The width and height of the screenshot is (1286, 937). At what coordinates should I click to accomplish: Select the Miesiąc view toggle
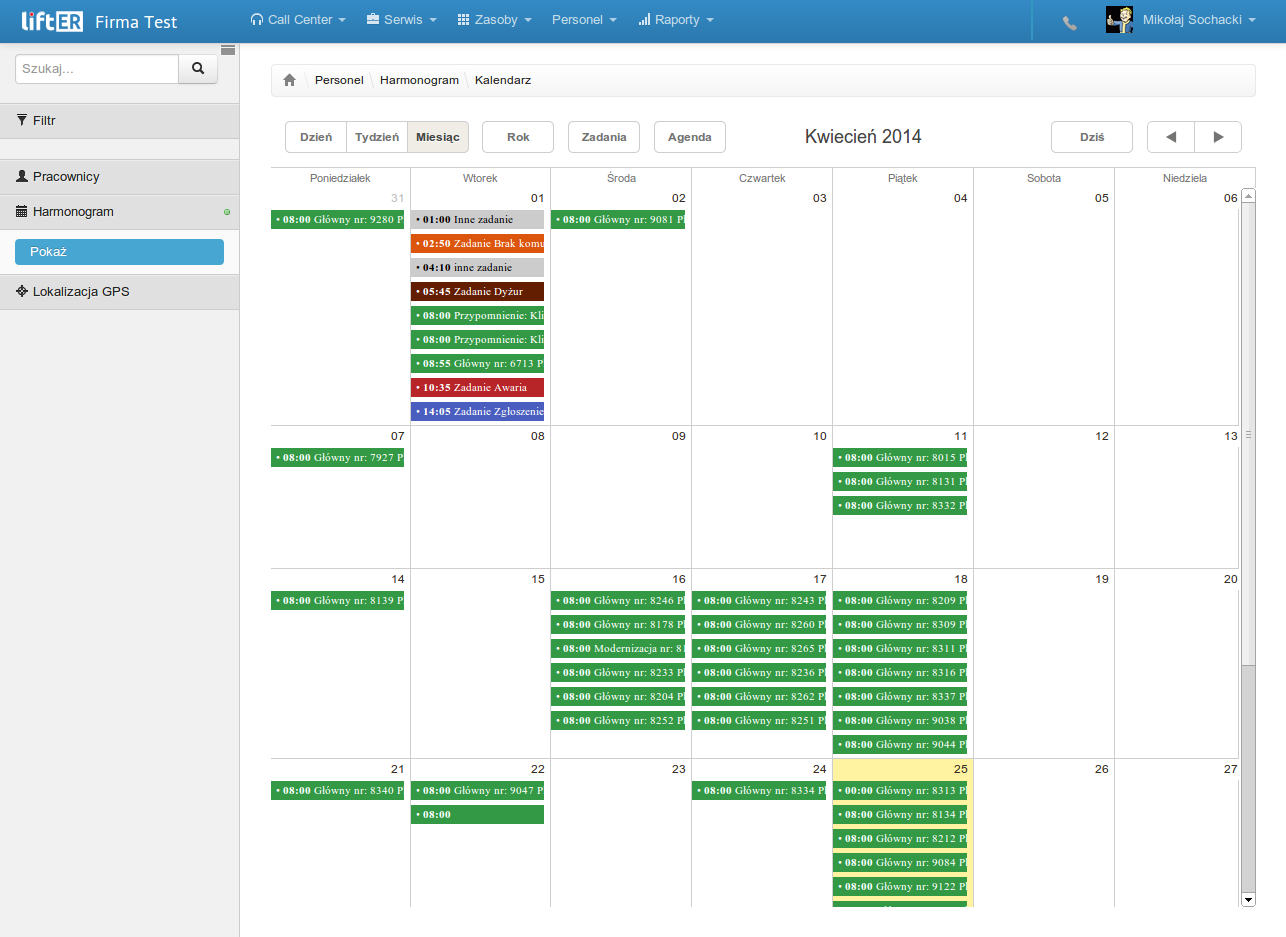438,137
